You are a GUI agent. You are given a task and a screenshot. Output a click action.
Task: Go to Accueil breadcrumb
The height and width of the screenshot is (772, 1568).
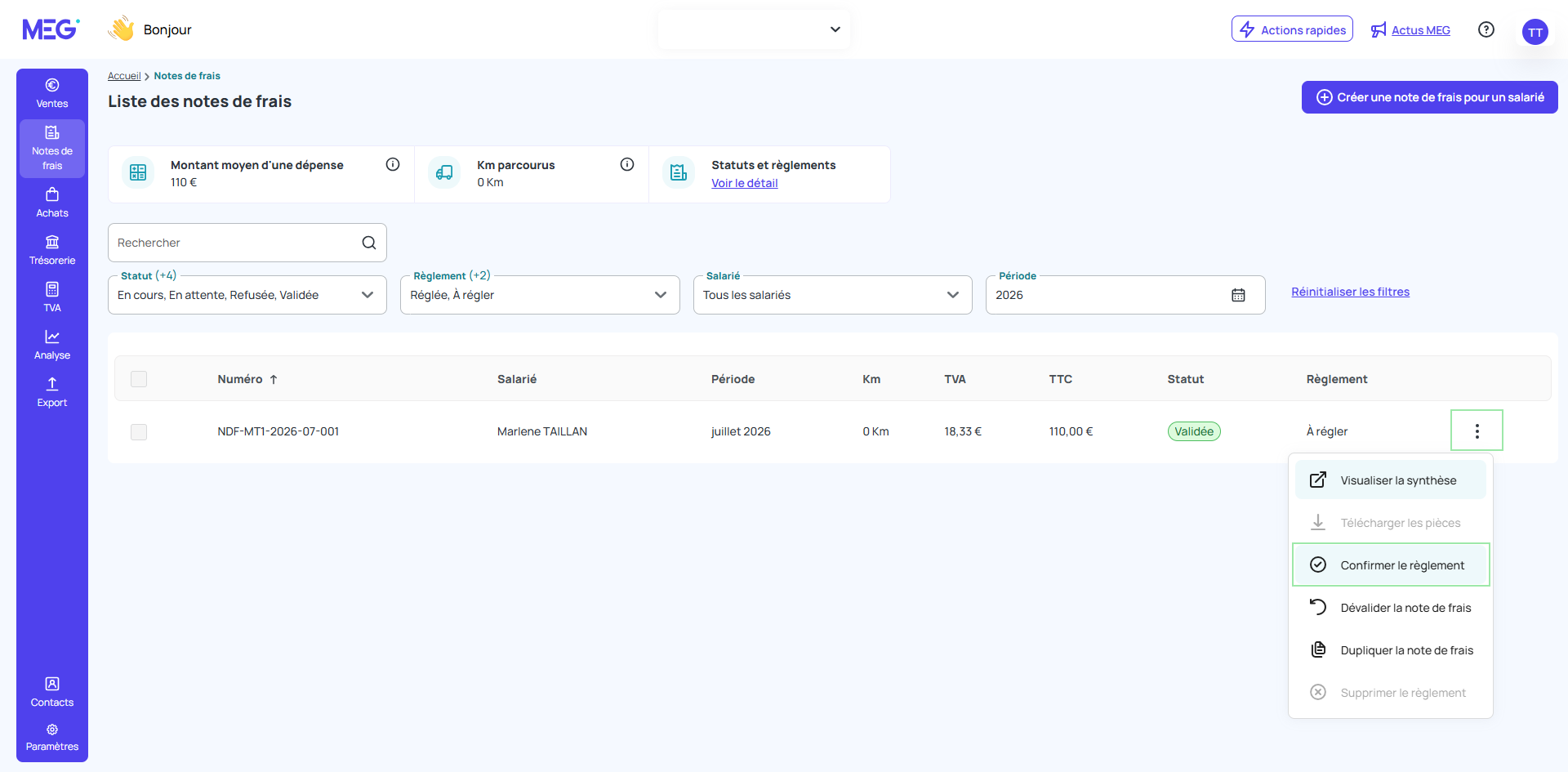pyautogui.click(x=124, y=76)
